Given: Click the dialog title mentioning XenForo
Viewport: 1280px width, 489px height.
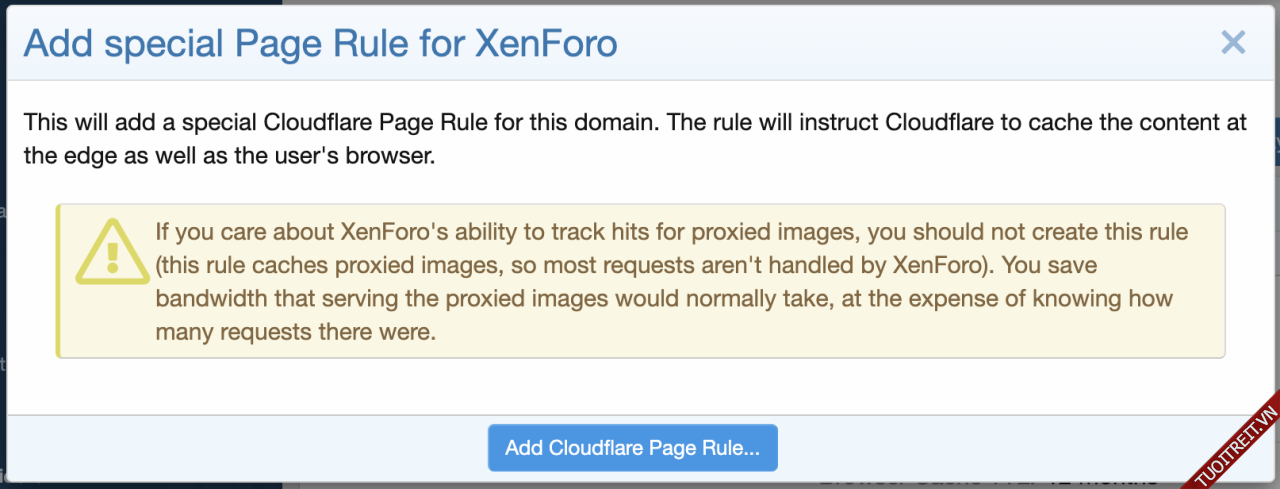Looking at the screenshot, I should click(x=320, y=43).
